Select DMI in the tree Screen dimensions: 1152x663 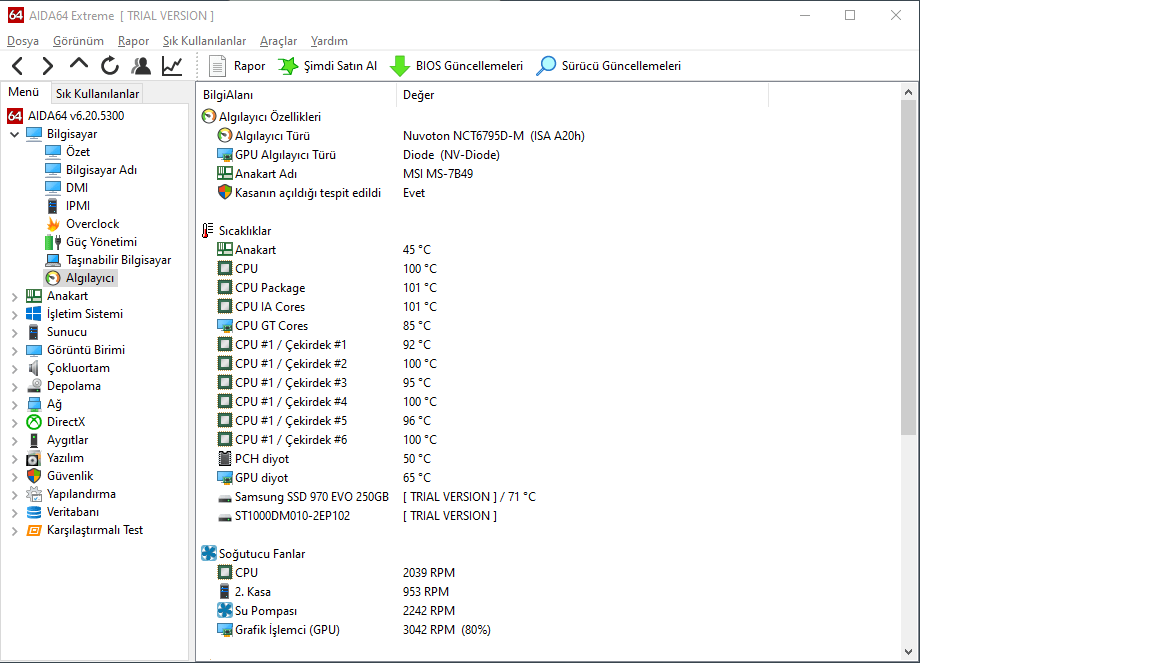pyautogui.click(x=76, y=187)
